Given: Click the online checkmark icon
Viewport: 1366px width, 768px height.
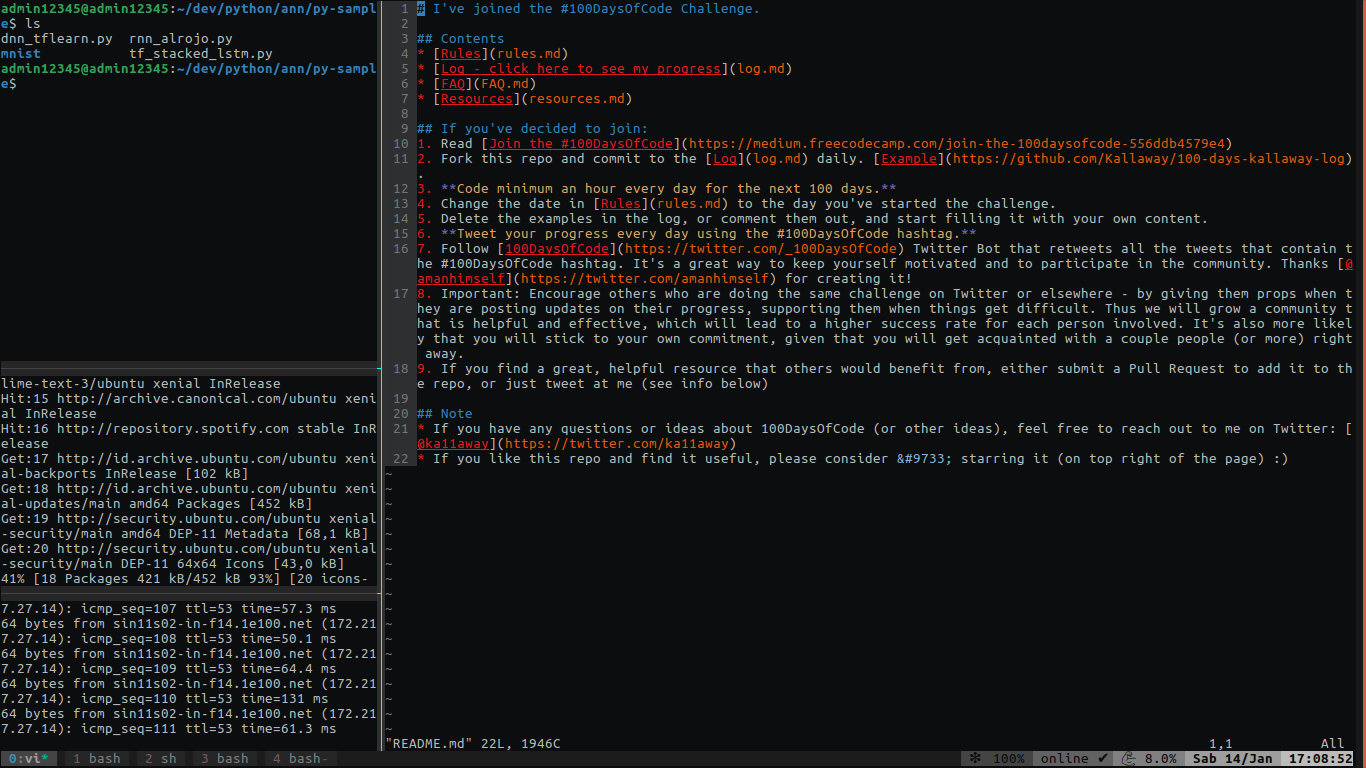Looking at the screenshot, I should click(1103, 759).
